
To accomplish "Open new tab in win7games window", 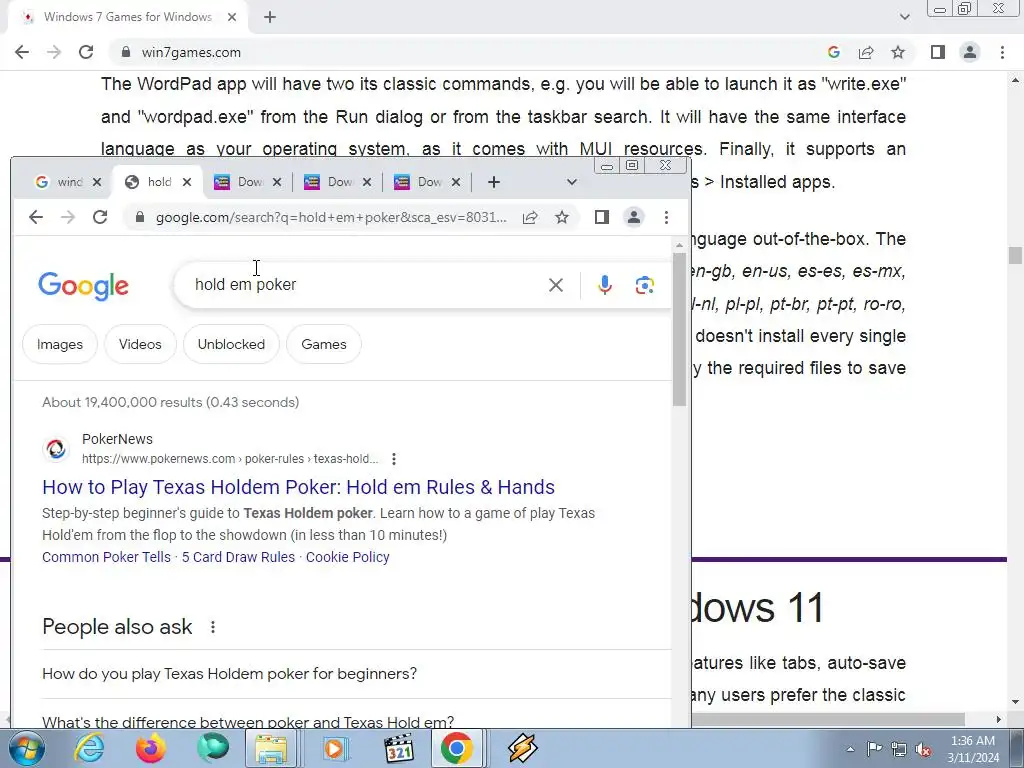I will 270,17.
